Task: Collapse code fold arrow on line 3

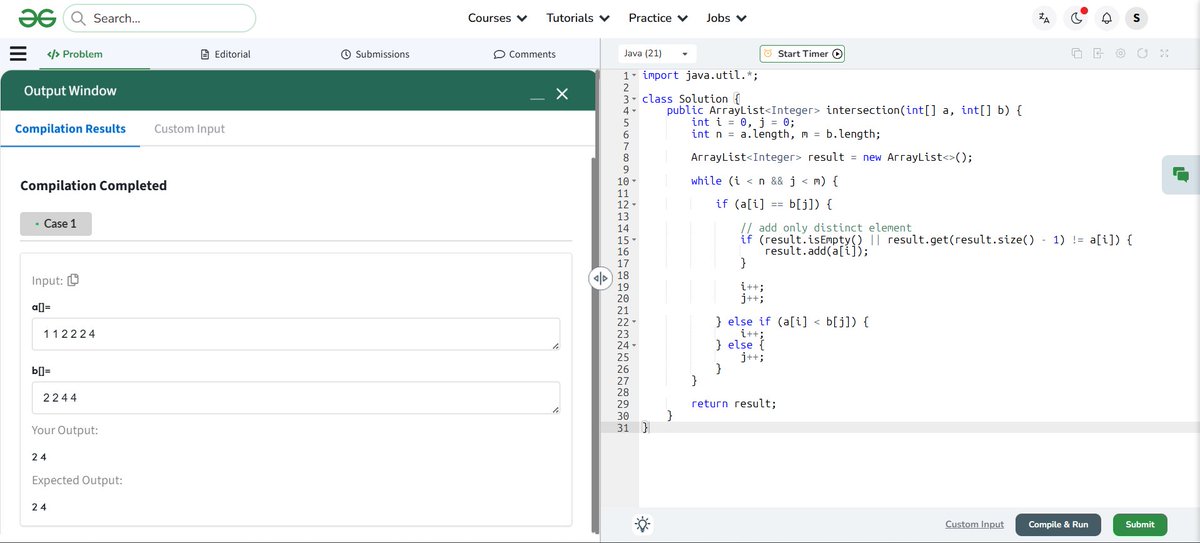Action: (634, 100)
